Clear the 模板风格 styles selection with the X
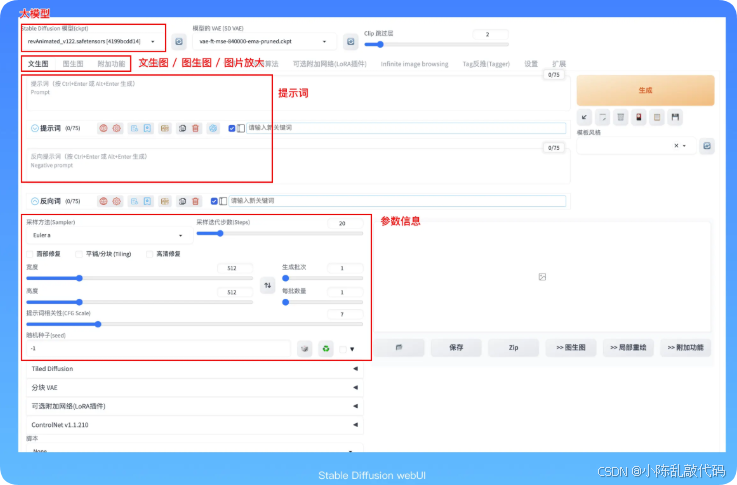737x485 pixels. click(676, 146)
